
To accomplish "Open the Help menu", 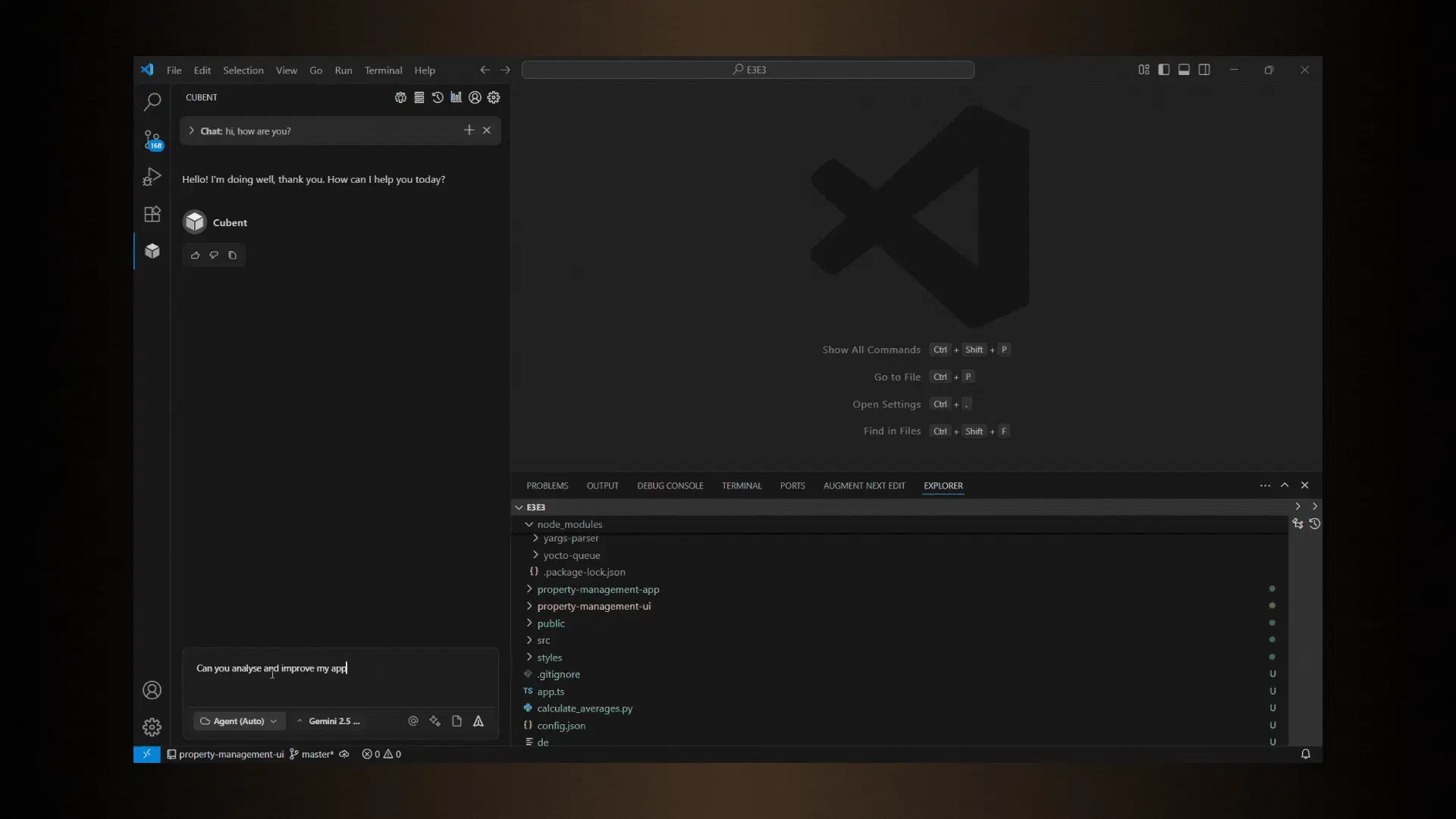I will tap(425, 71).
